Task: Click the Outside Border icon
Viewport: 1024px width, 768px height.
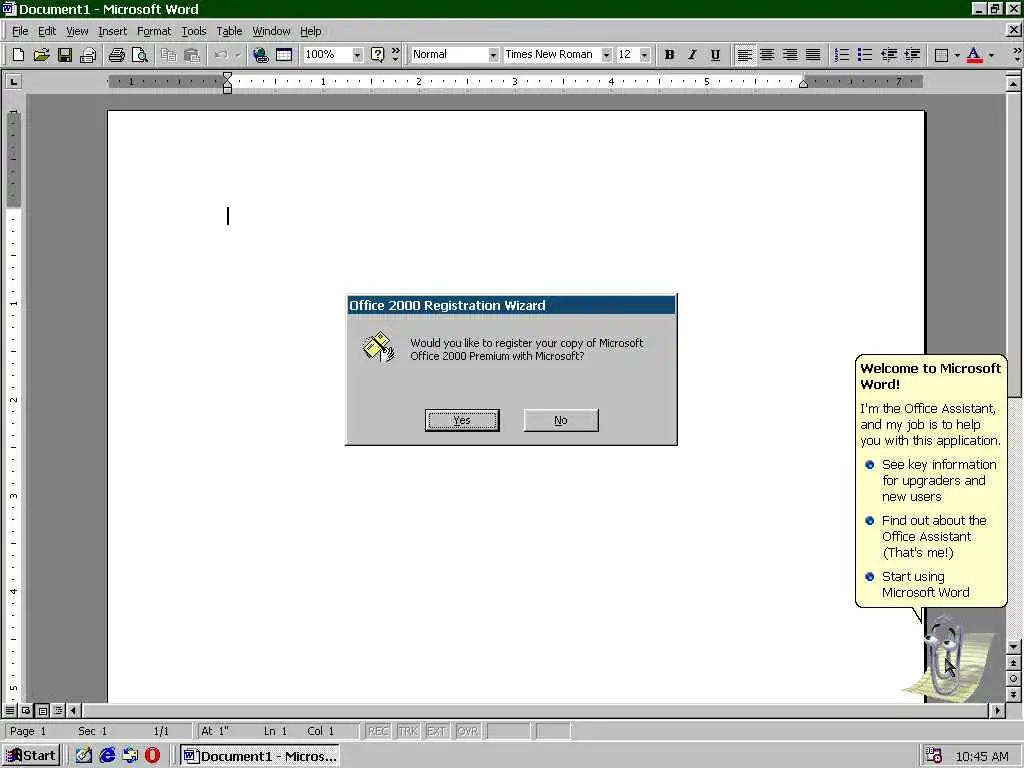Action: point(941,55)
